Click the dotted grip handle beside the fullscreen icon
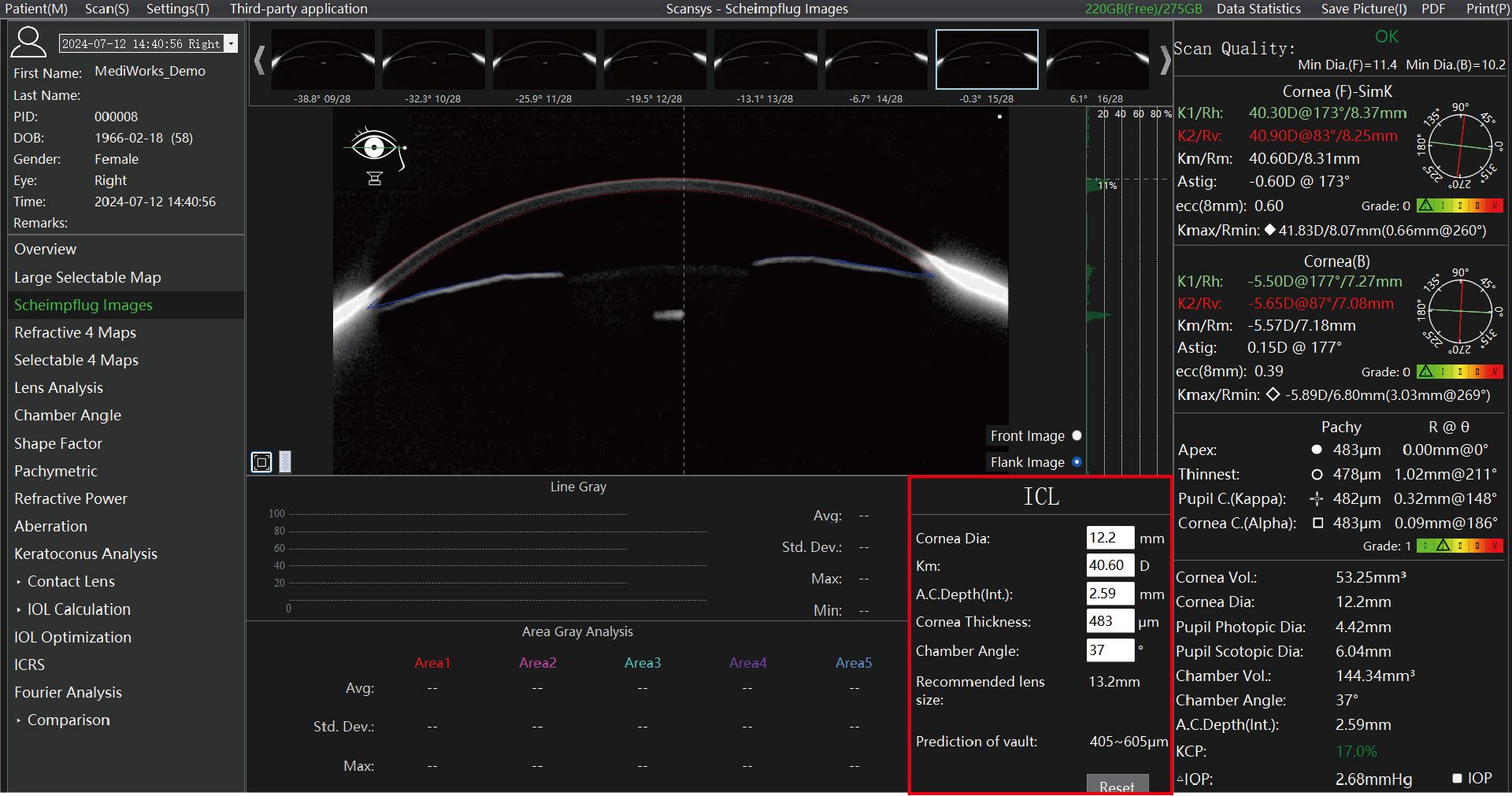The height and width of the screenshot is (796, 1512). click(285, 461)
